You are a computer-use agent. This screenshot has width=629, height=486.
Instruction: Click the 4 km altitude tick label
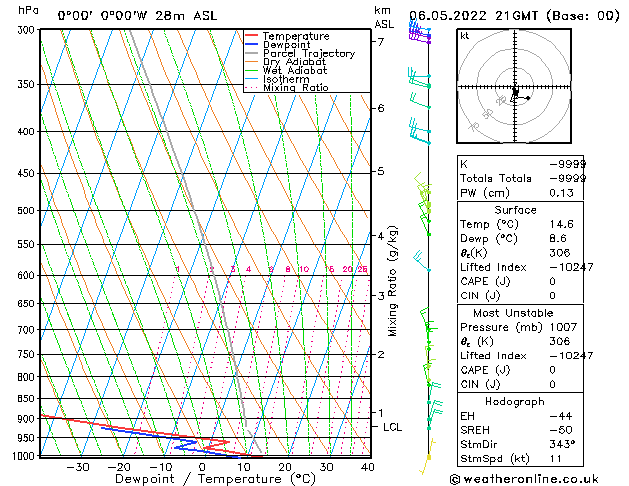click(381, 236)
